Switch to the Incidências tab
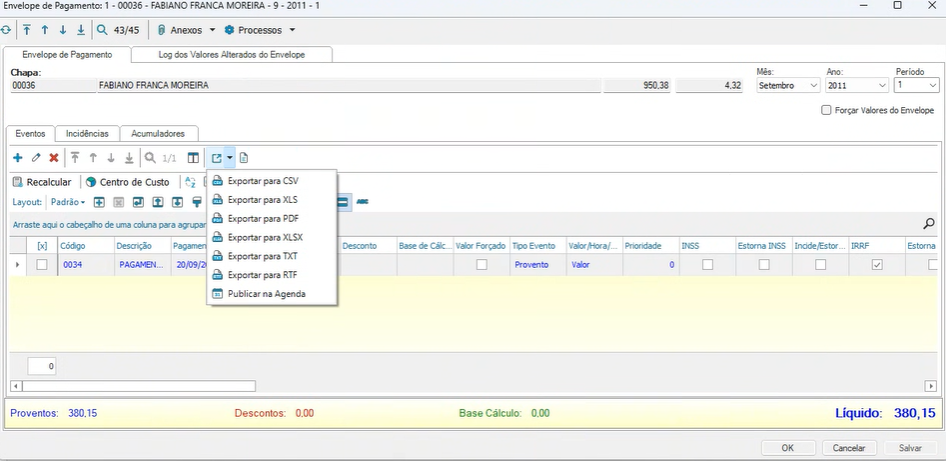Image resolution: width=946 pixels, height=461 pixels. click(87, 133)
